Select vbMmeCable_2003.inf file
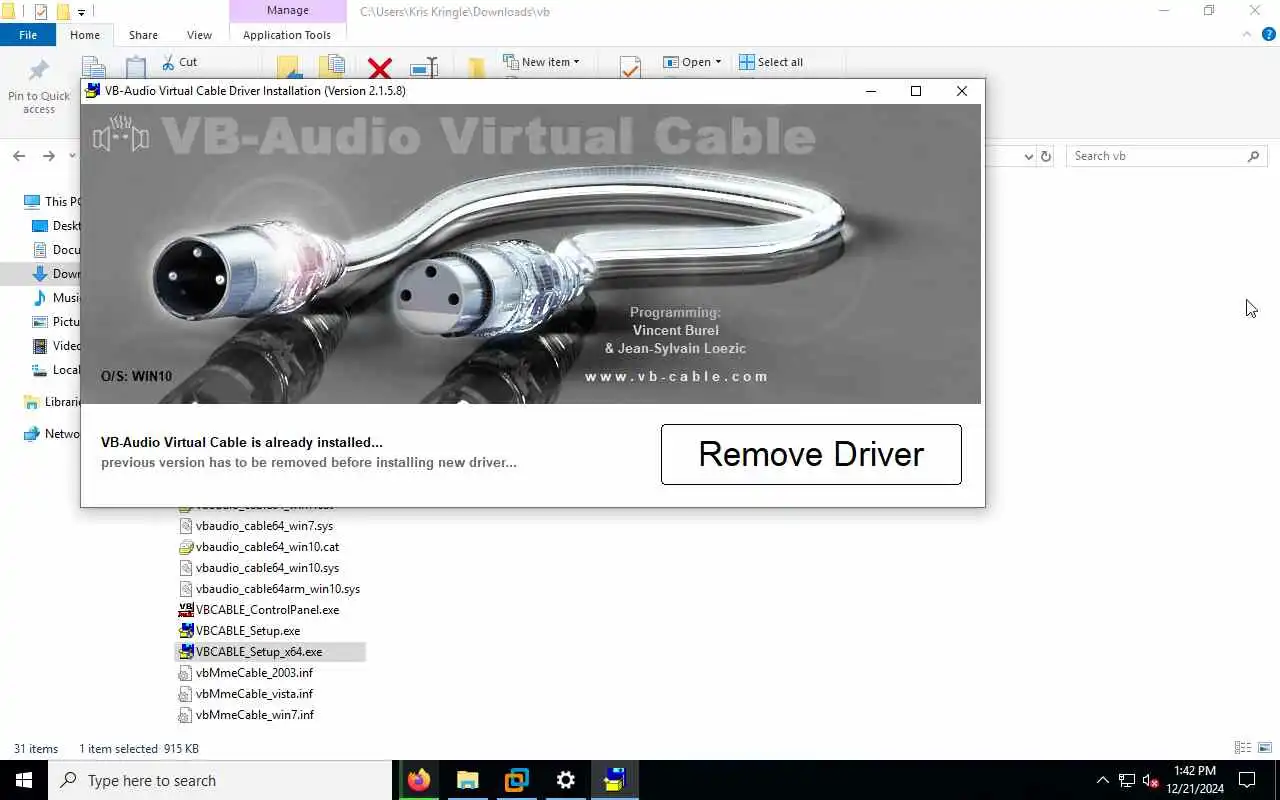Image resolution: width=1280 pixels, height=800 pixels. click(246, 673)
